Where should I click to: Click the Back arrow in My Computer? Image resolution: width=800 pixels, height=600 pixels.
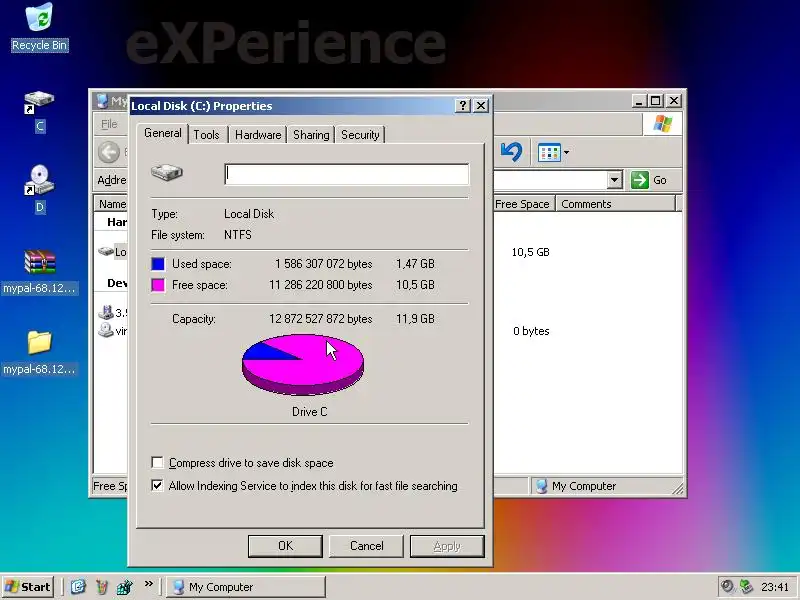pos(109,152)
